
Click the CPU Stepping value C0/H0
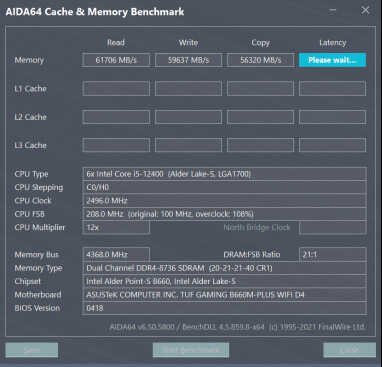tap(224, 187)
